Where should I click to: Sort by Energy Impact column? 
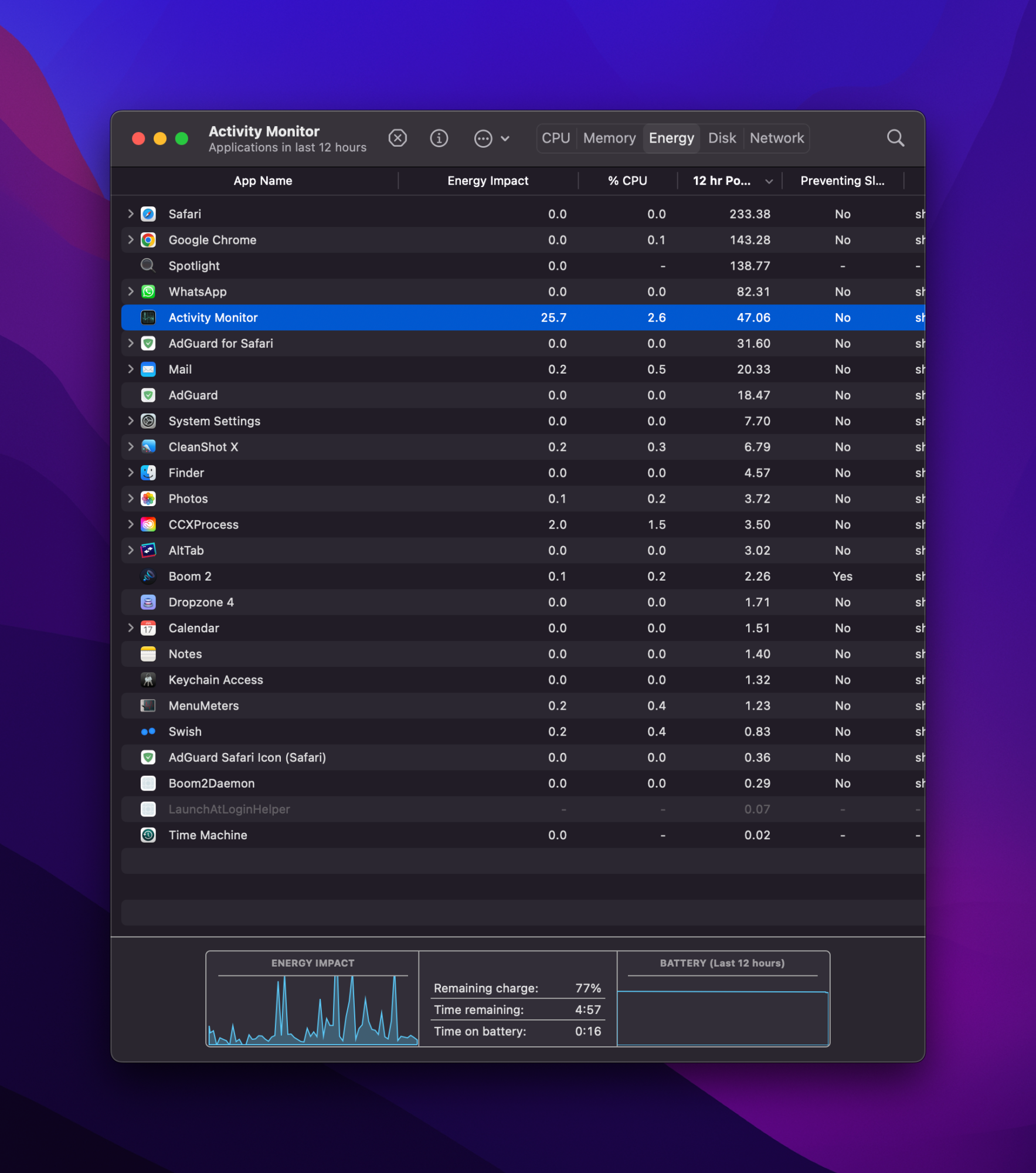tap(488, 181)
